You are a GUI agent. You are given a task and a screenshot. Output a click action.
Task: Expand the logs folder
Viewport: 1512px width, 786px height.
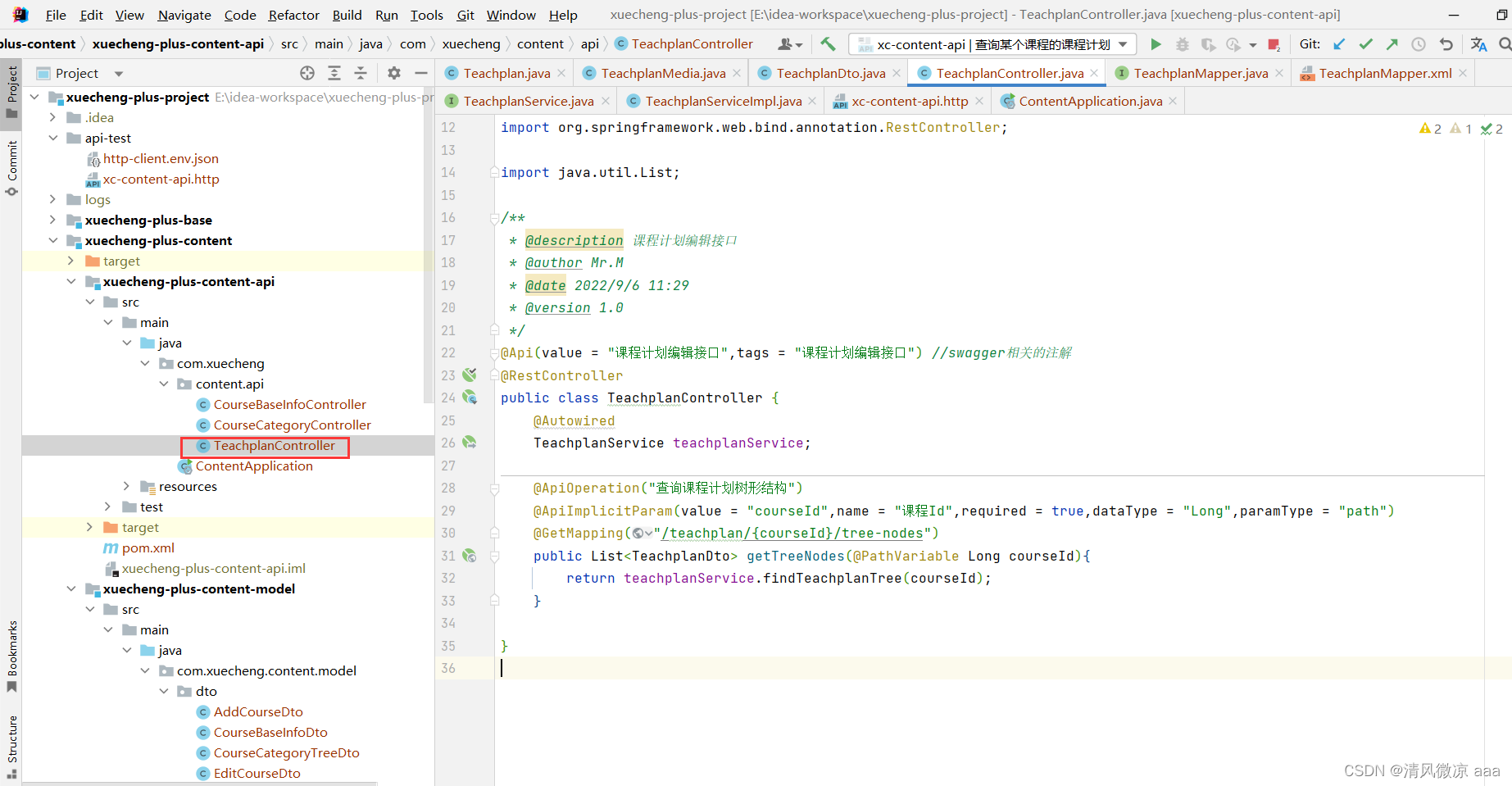pos(53,199)
